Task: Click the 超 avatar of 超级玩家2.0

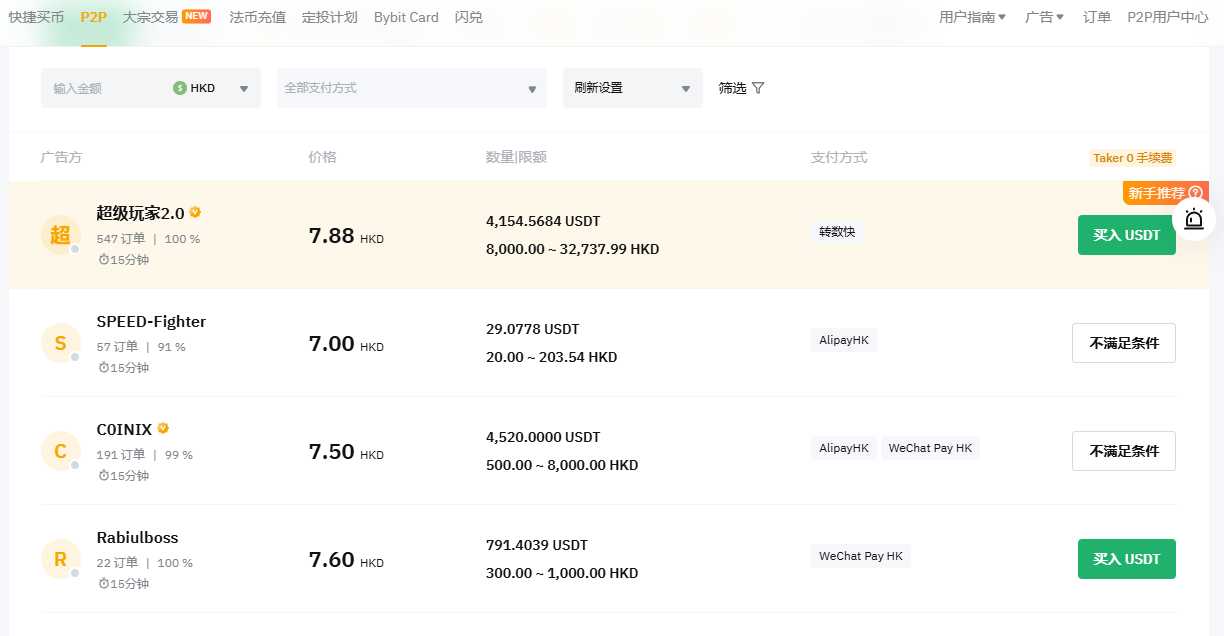Action: (x=60, y=235)
